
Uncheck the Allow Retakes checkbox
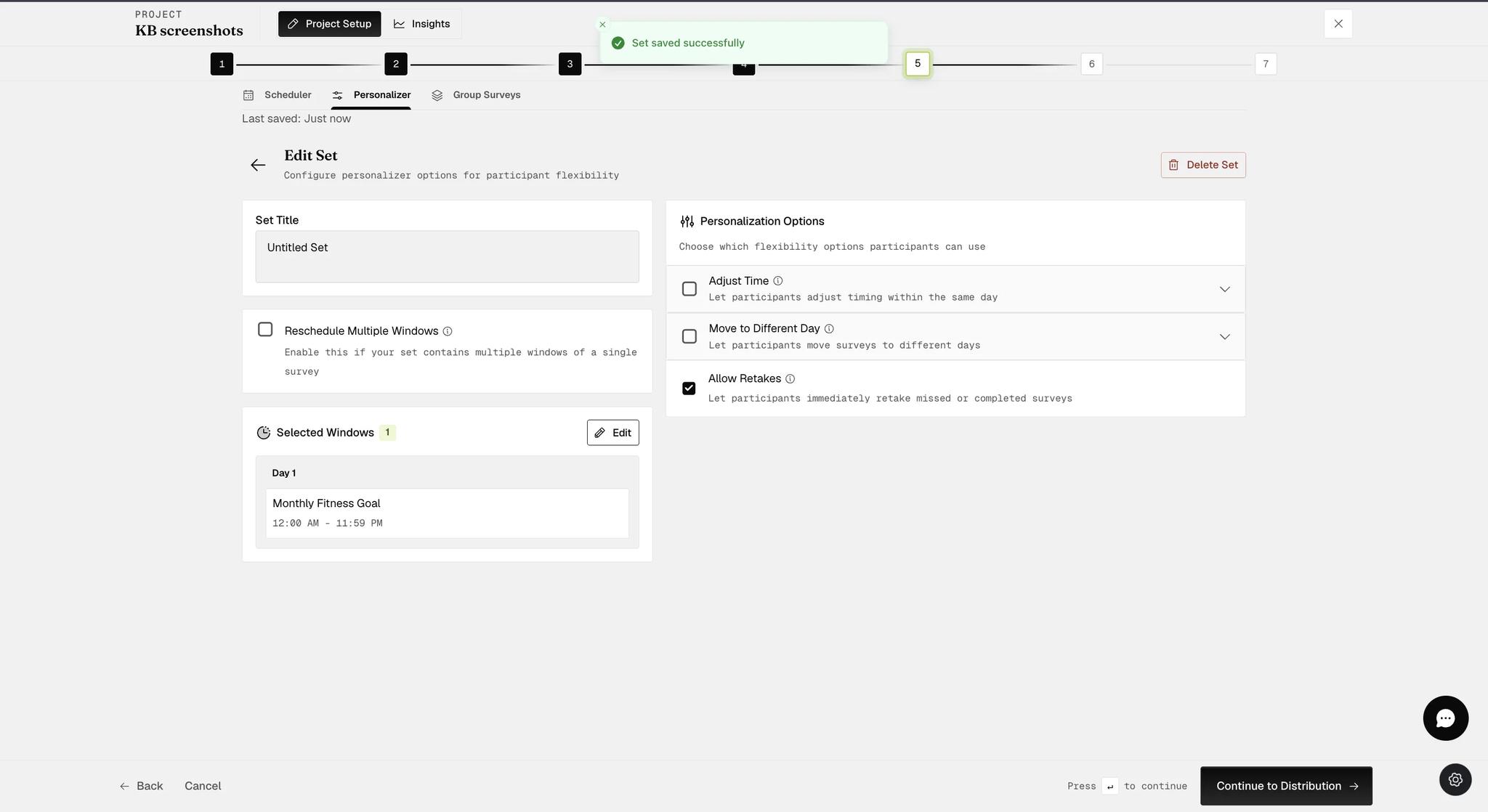pyautogui.click(x=689, y=389)
